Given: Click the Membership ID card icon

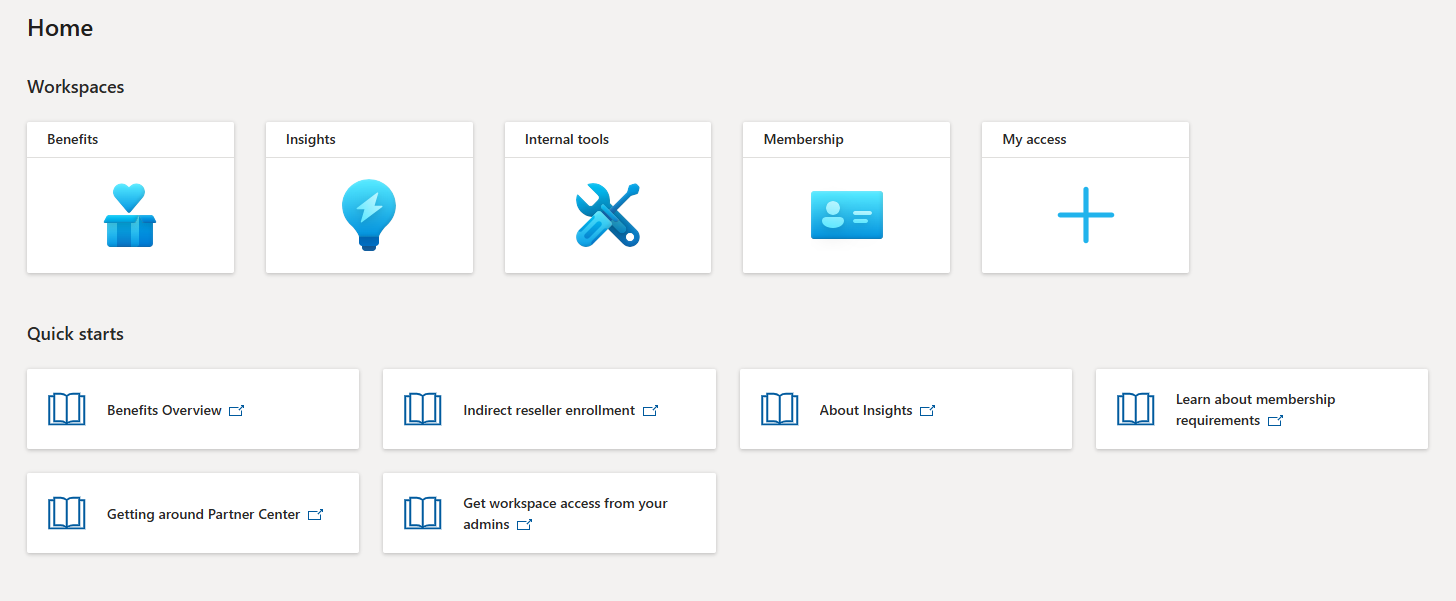Looking at the screenshot, I should coord(846,214).
